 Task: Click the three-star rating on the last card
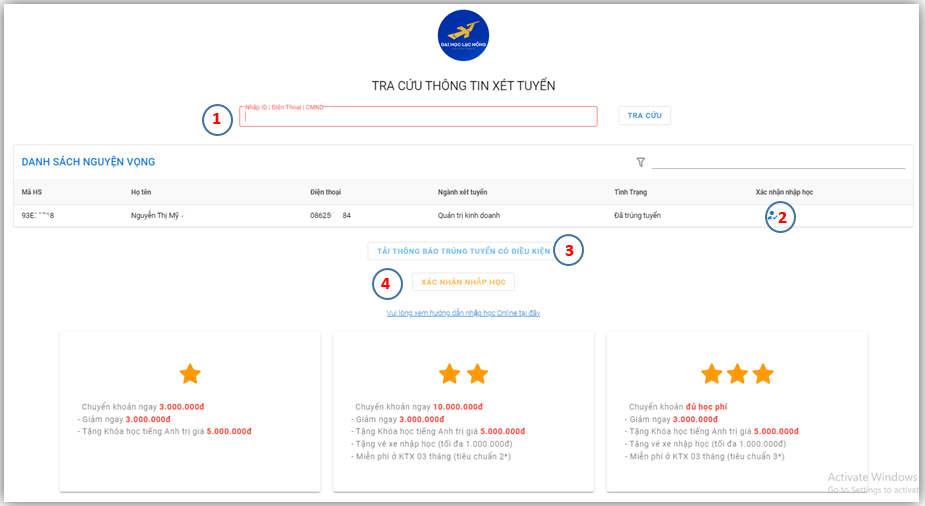coord(737,374)
